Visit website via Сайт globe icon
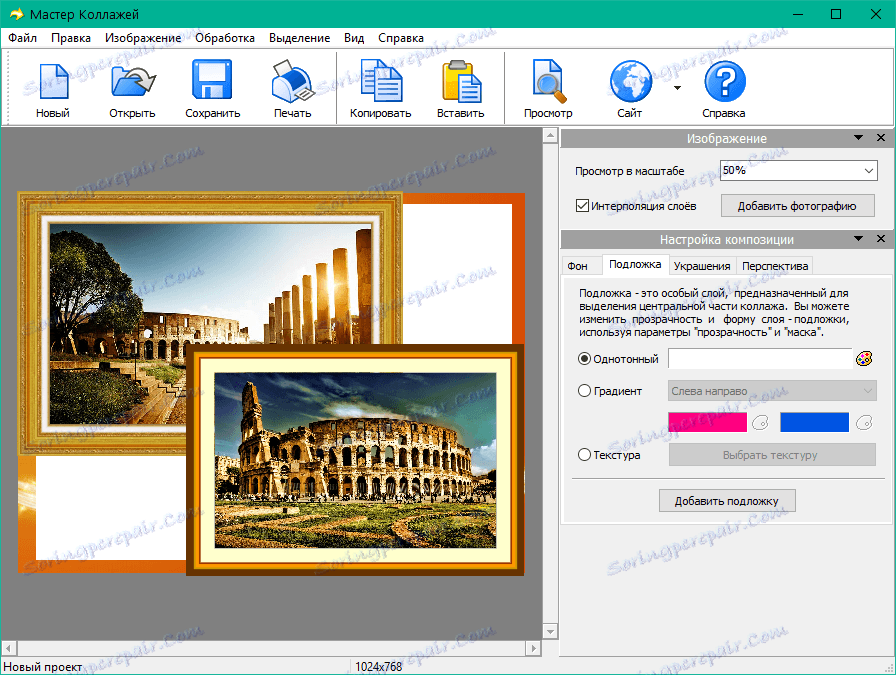Image resolution: width=896 pixels, height=675 pixels. click(x=630, y=82)
